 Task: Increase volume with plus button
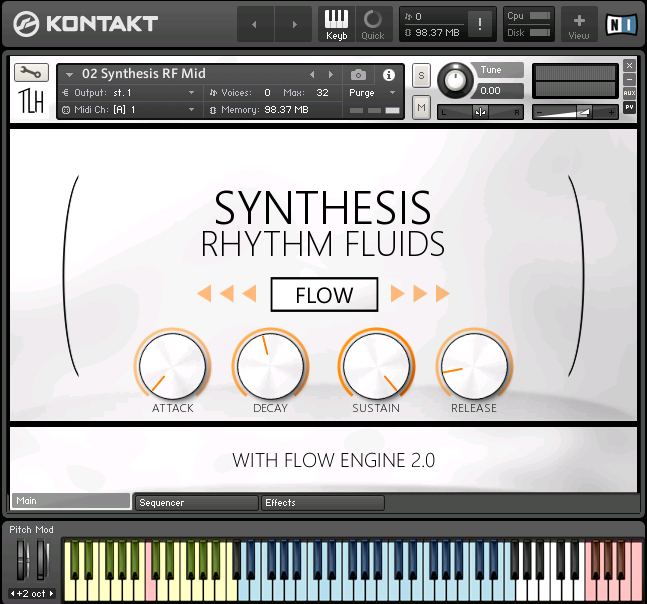[611, 112]
